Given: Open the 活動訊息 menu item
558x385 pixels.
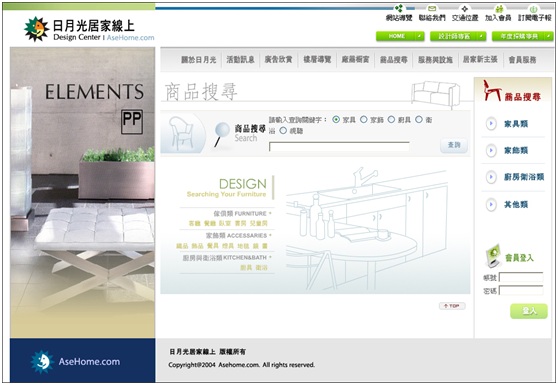Looking at the screenshot, I should point(241,60).
